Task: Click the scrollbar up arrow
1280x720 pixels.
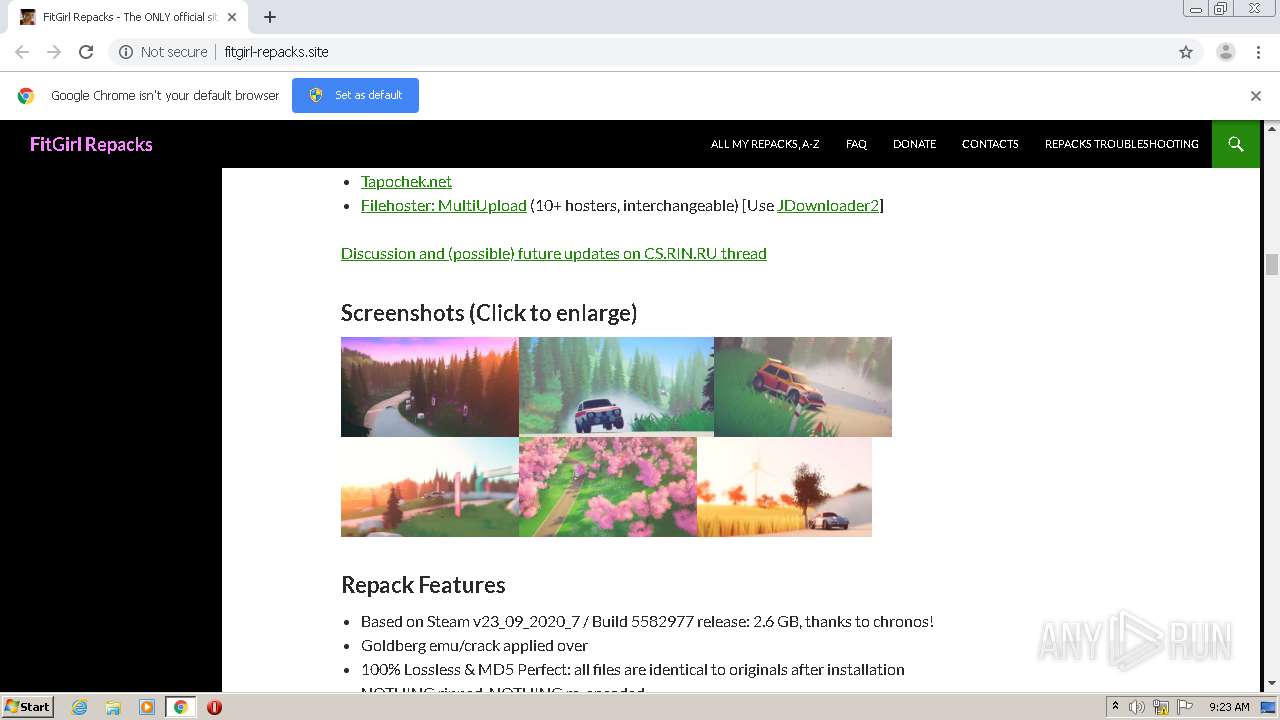Action: click(1272, 128)
